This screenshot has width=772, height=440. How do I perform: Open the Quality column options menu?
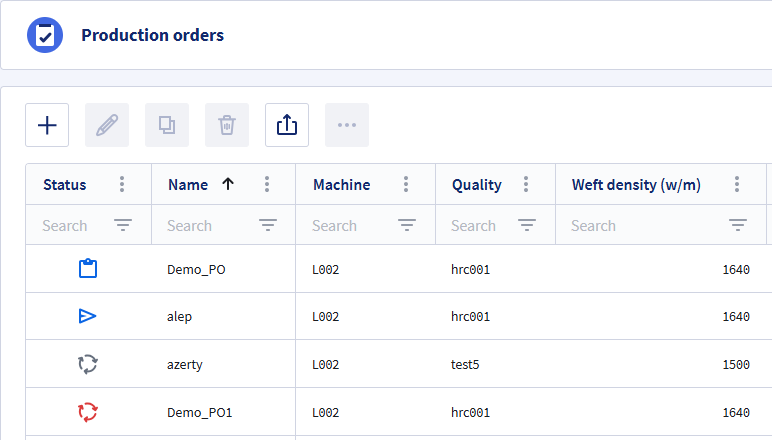[x=526, y=185]
